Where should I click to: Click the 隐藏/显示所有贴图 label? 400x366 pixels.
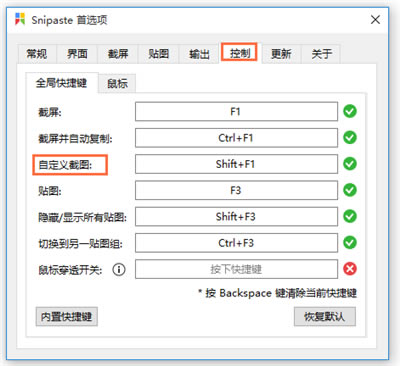coord(82,217)
